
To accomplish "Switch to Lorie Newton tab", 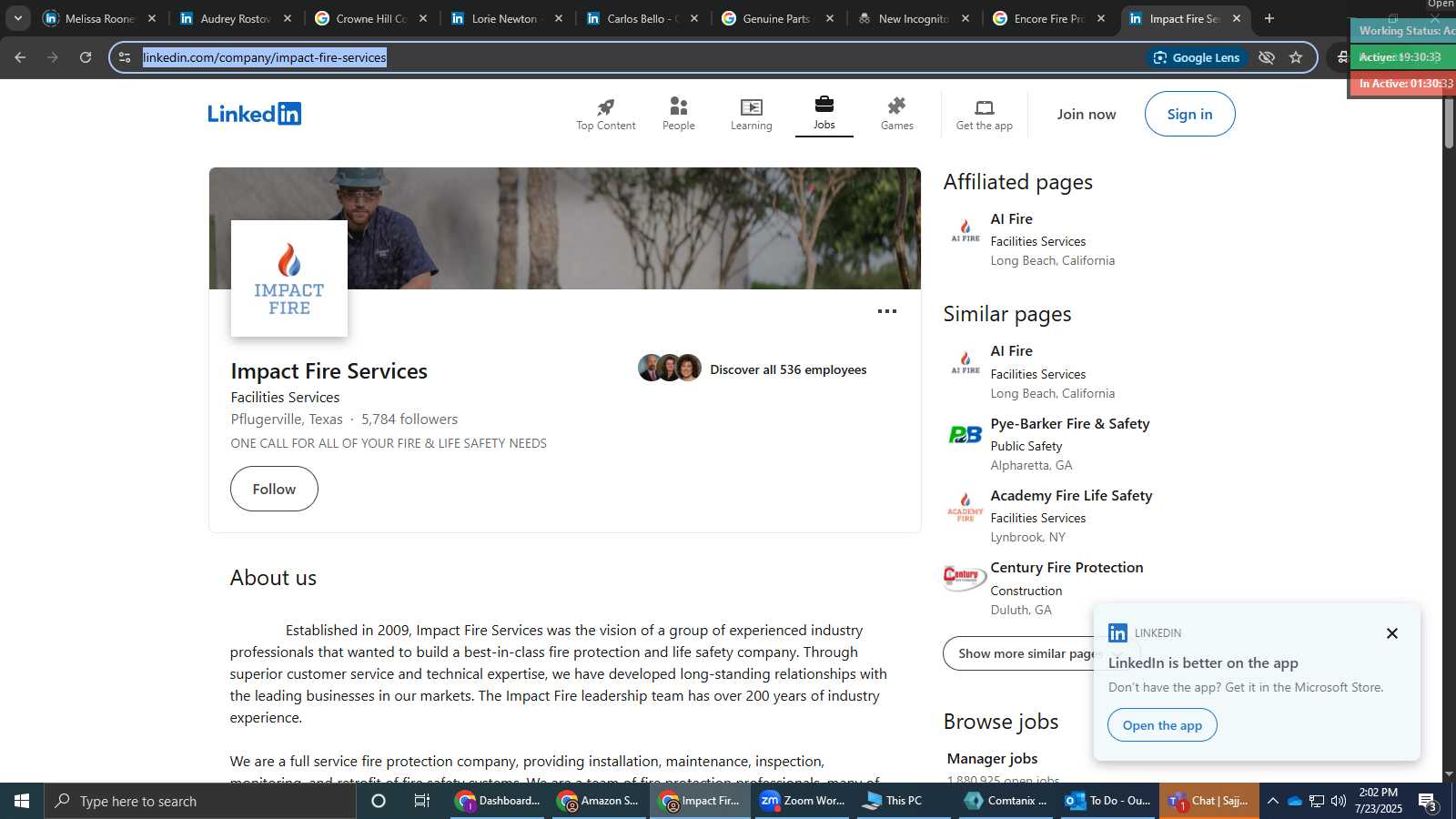I will point(507,18).
